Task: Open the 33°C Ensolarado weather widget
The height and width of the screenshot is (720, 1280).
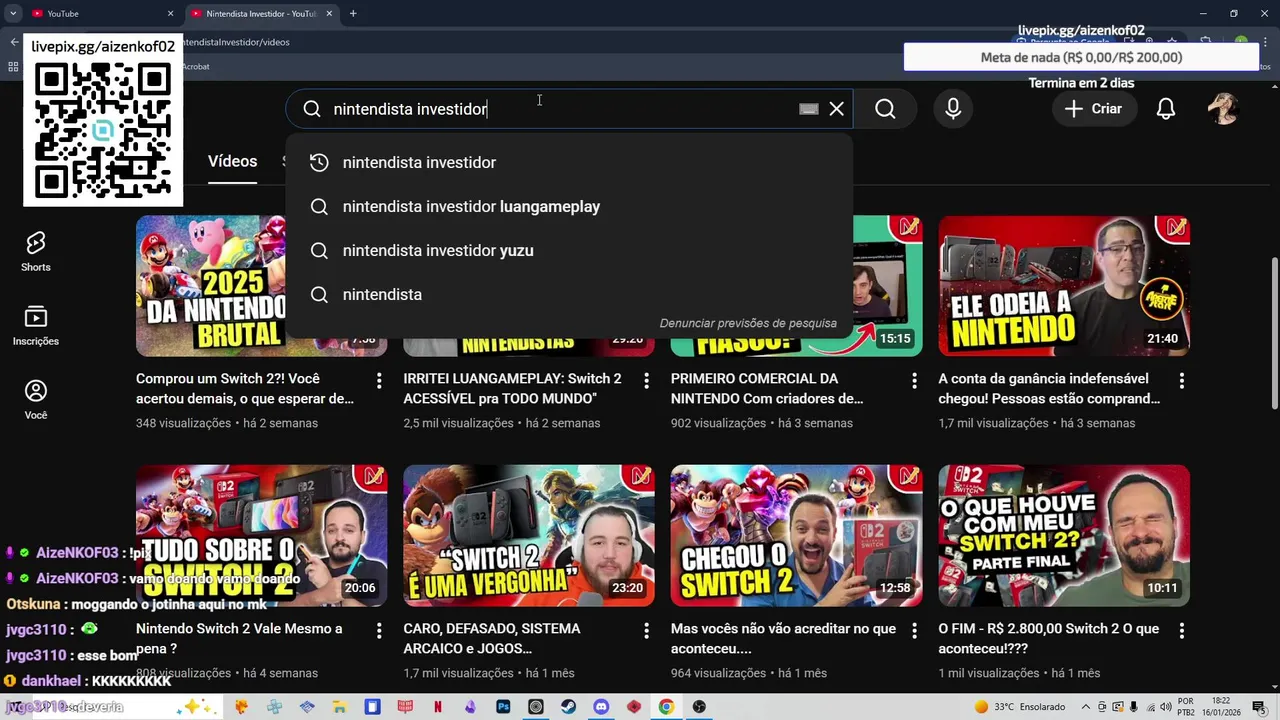Action: [x=1019, y=707]
